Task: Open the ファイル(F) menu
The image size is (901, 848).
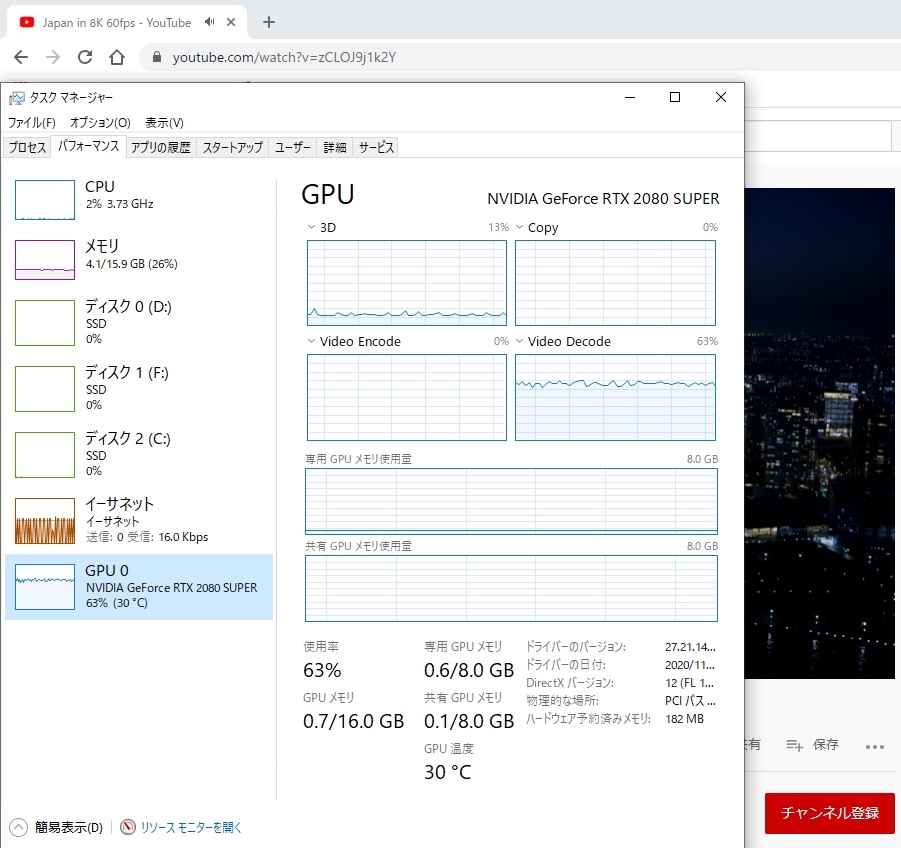Action: pyautogui.click(x=32, y=122)
